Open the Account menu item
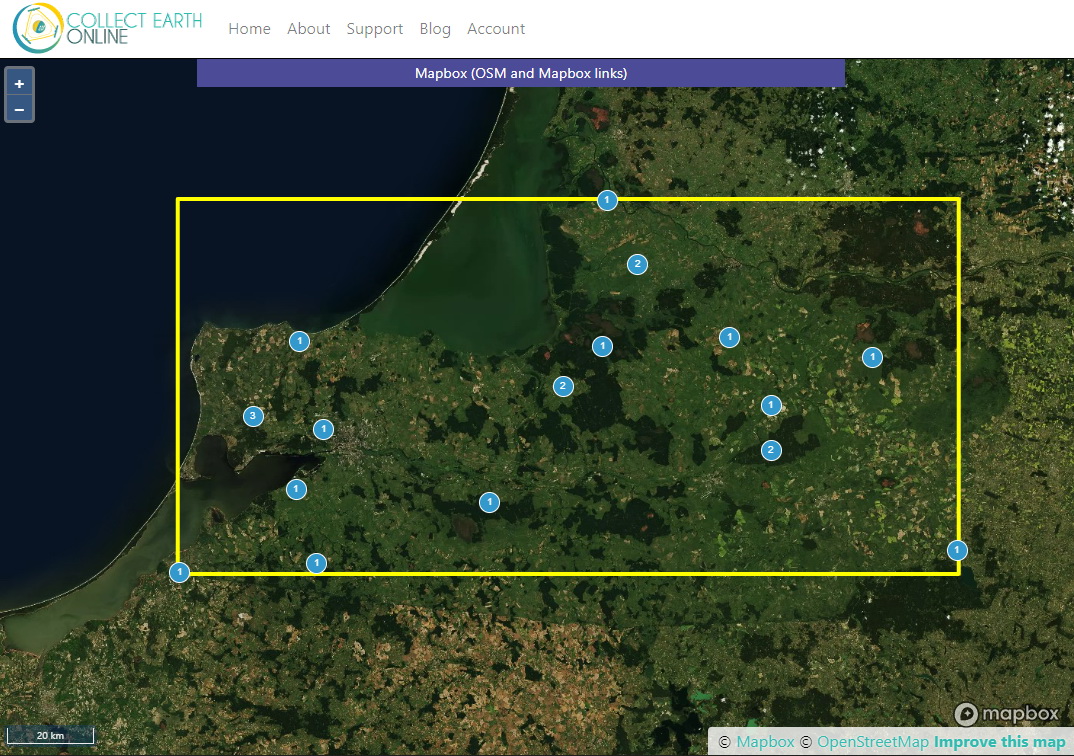Image resolution: width=1074 pixels, height=756 pixels. tap(496, 29)
